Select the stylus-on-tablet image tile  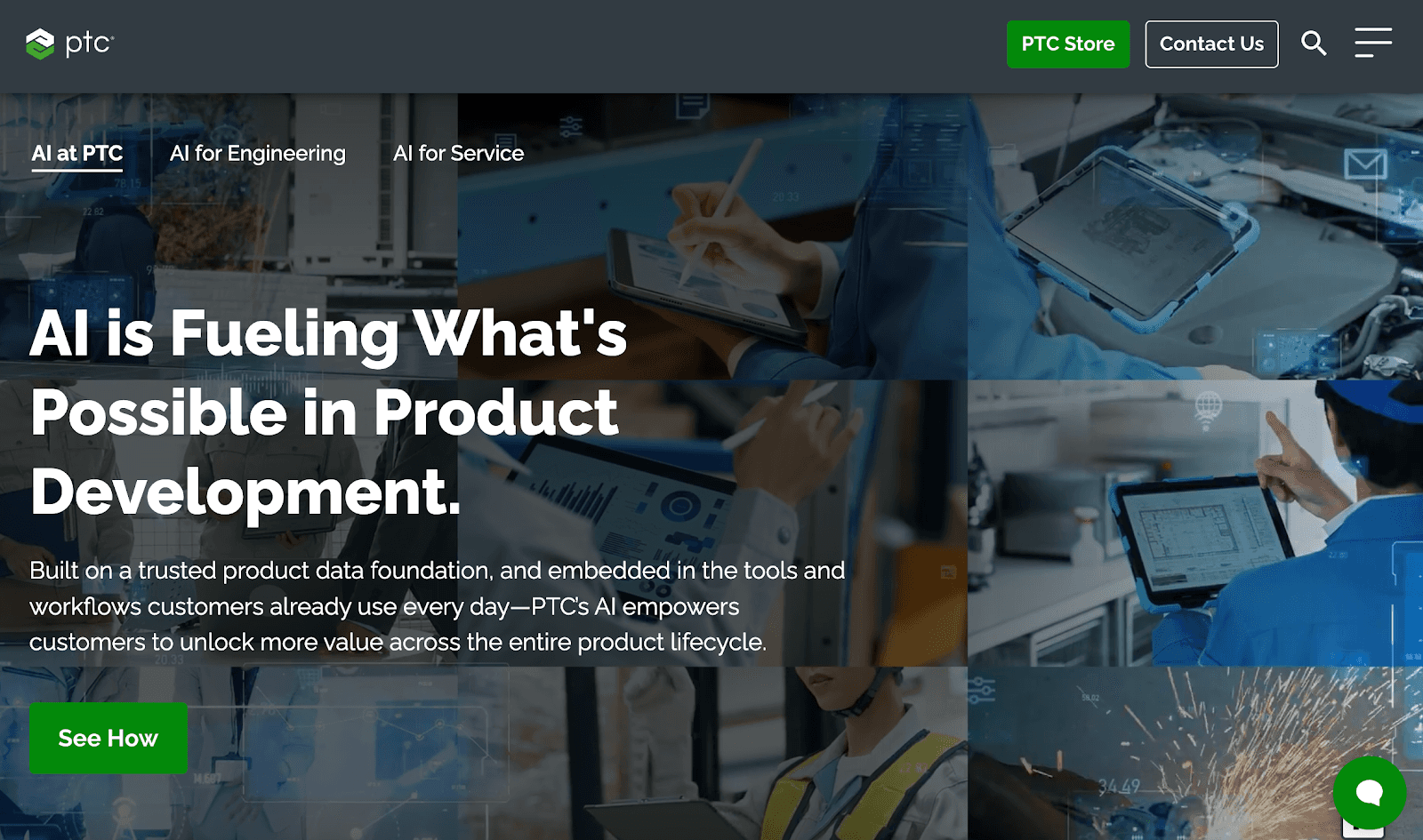click(711, 237)
